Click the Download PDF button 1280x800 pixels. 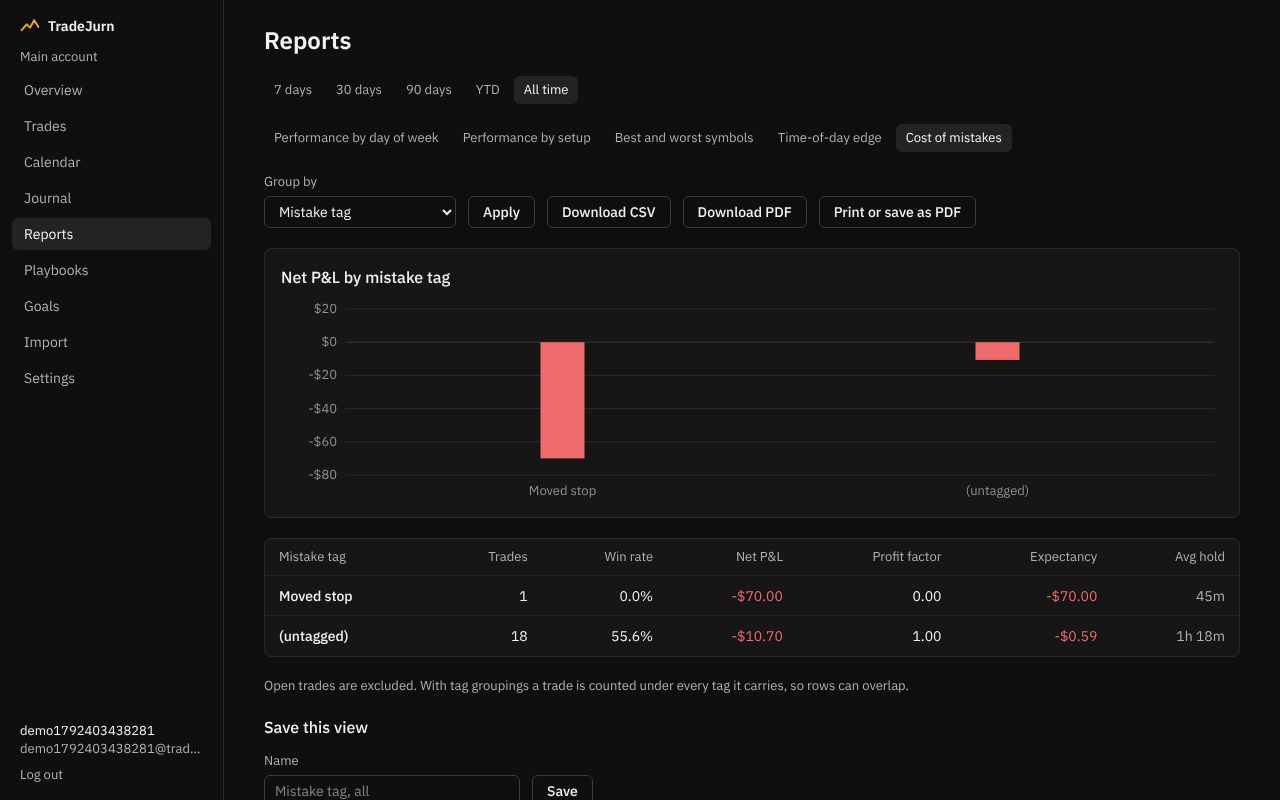click(745, 212)
